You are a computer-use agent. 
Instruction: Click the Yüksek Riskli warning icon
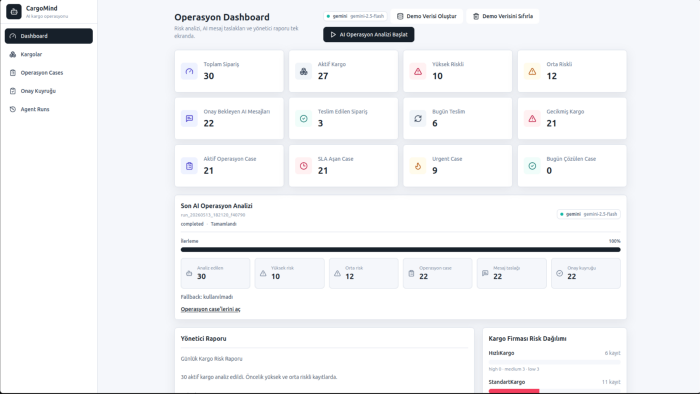418,71
